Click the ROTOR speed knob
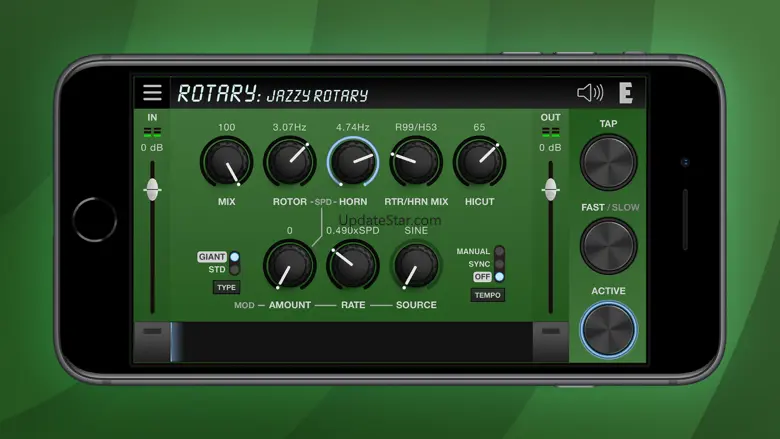The image size is (780, 439). coord(290,163)
